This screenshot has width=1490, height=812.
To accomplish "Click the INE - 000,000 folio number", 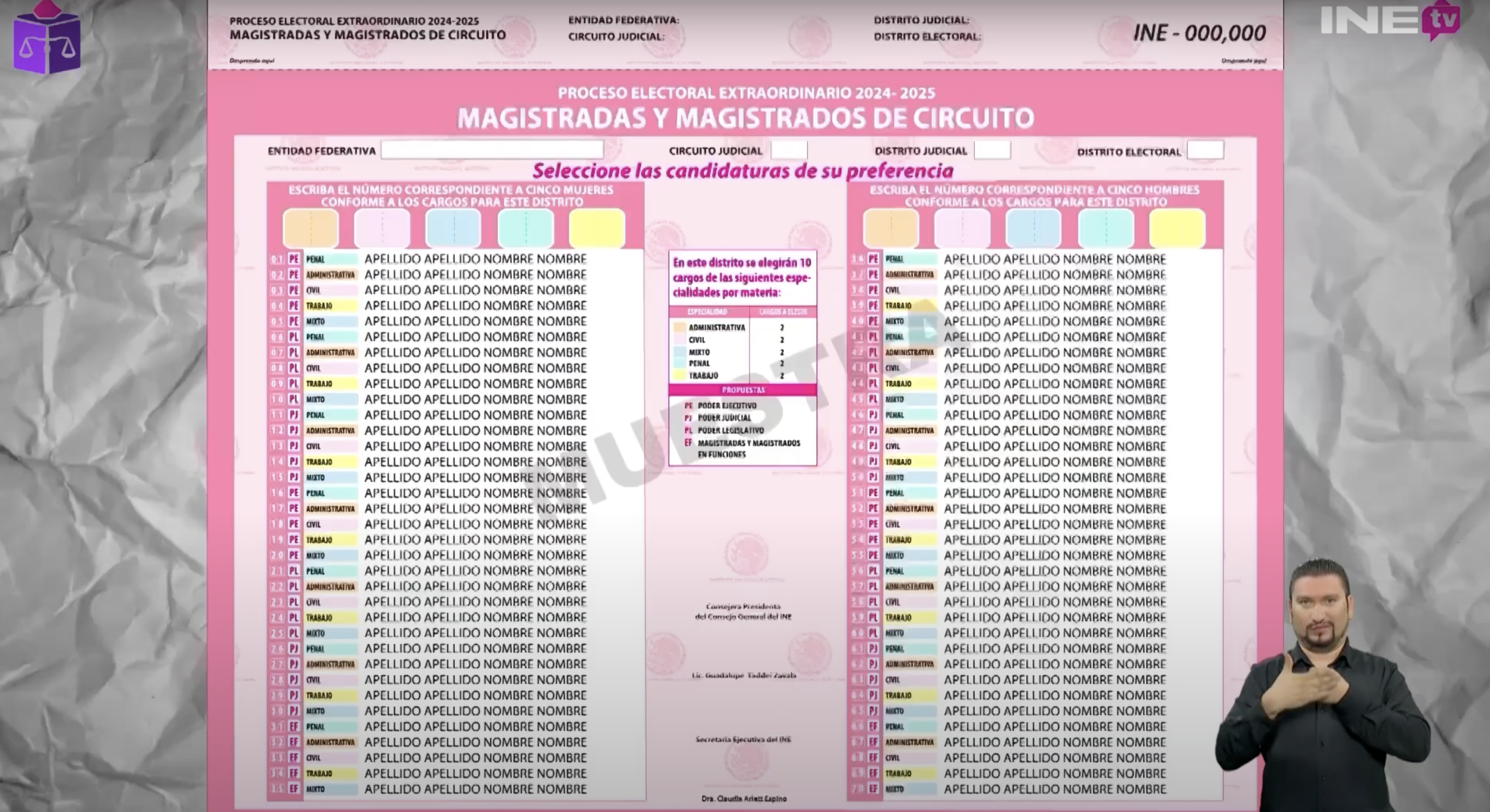I will tap(1200, 33).
